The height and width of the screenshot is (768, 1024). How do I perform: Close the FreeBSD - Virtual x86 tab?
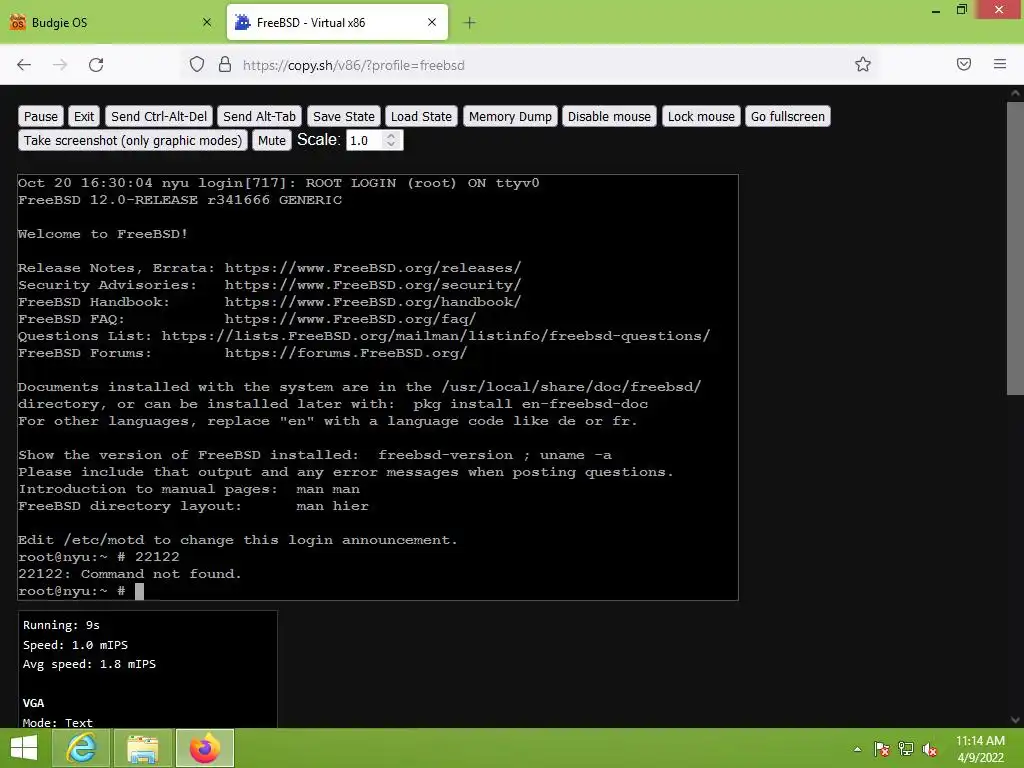pos(432,22)
